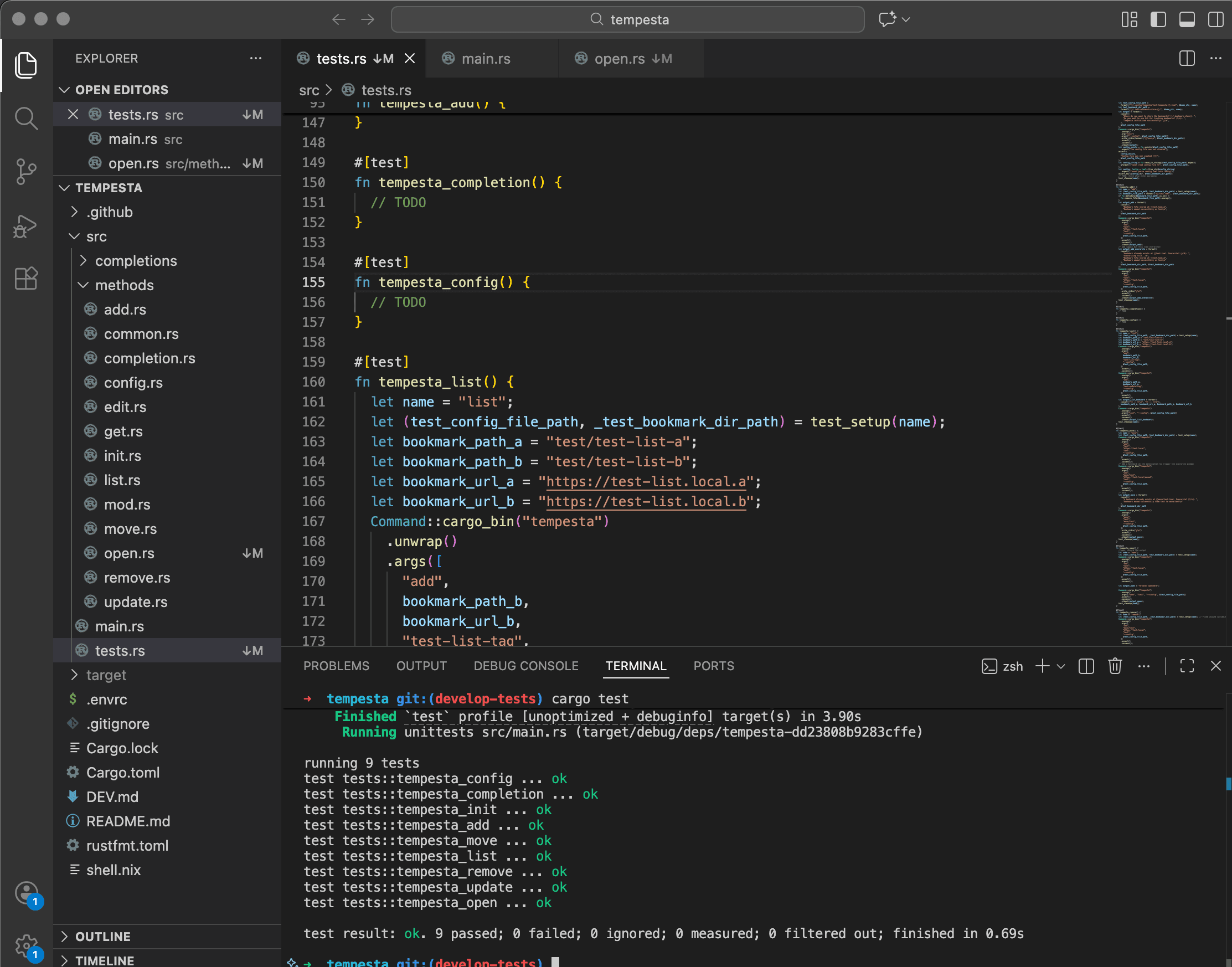This screenshot has width=1232, height=967.
Task: Expand the completions folder
Action: [x=136, y=260]
